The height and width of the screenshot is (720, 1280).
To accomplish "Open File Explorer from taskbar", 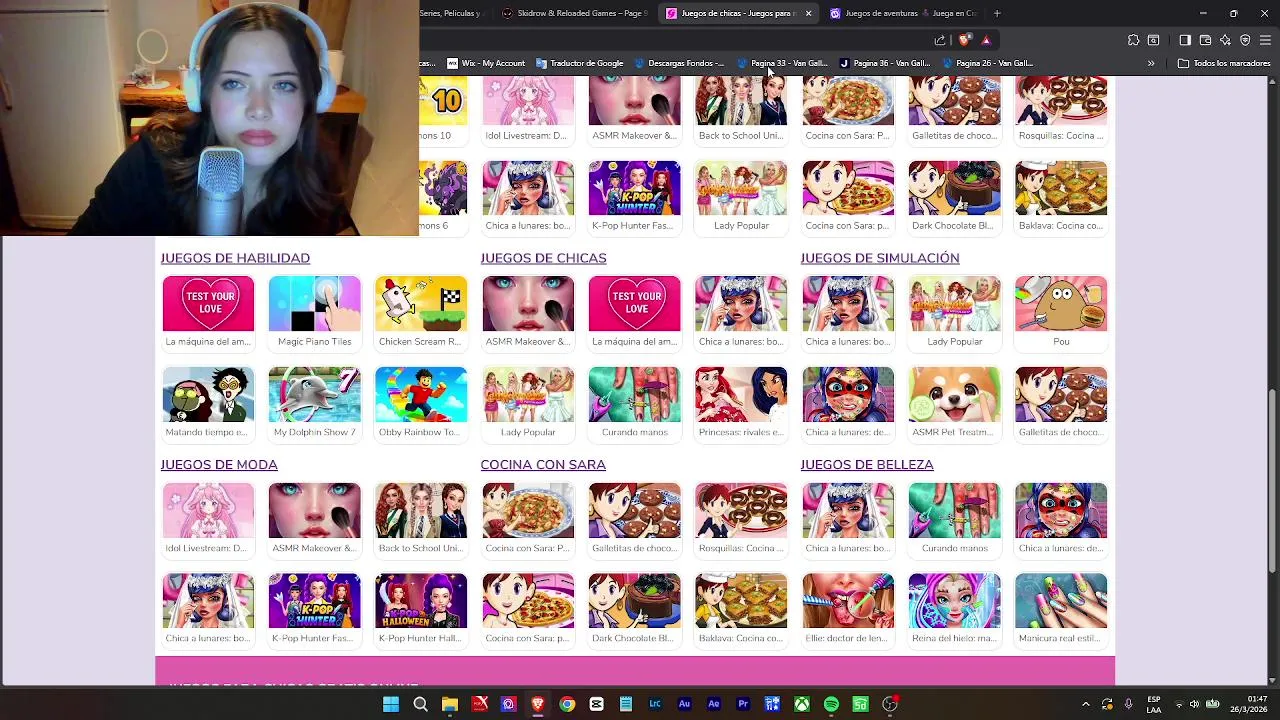I will [x=450, y=704].
